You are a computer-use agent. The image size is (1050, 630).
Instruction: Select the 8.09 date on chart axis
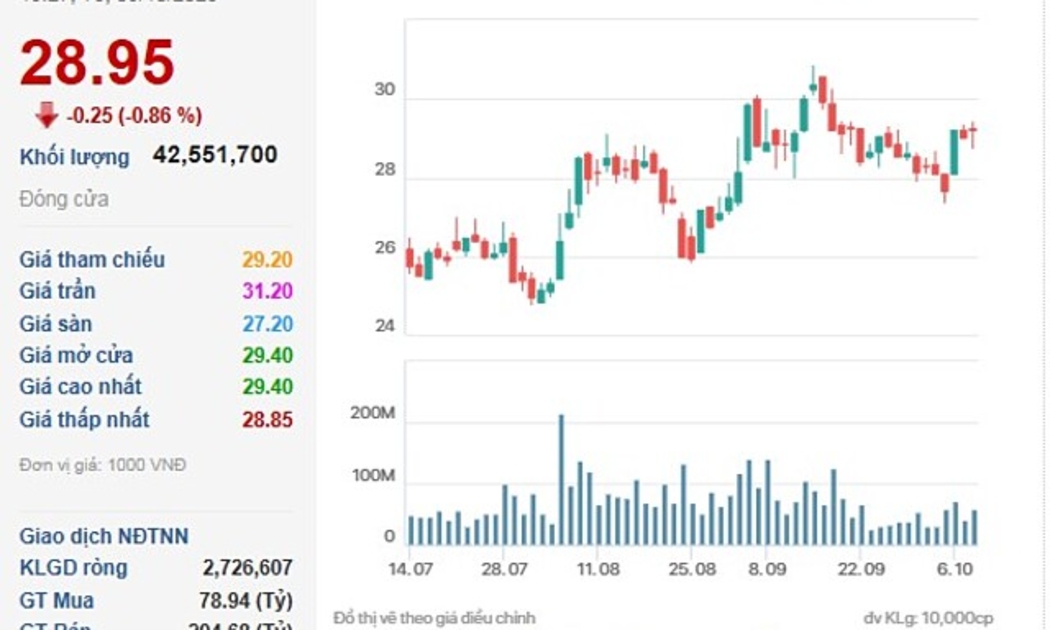coord(769,568)
